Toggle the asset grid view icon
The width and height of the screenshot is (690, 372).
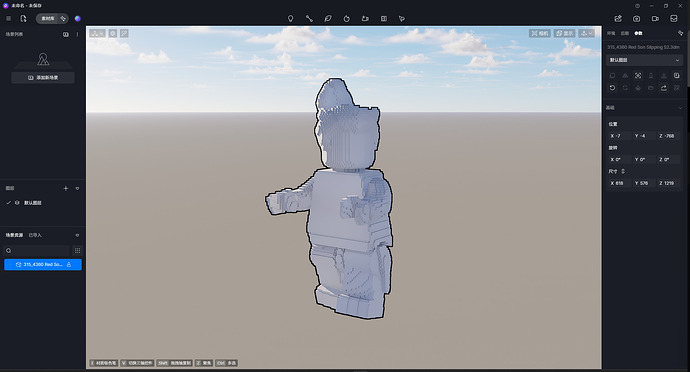77,250
